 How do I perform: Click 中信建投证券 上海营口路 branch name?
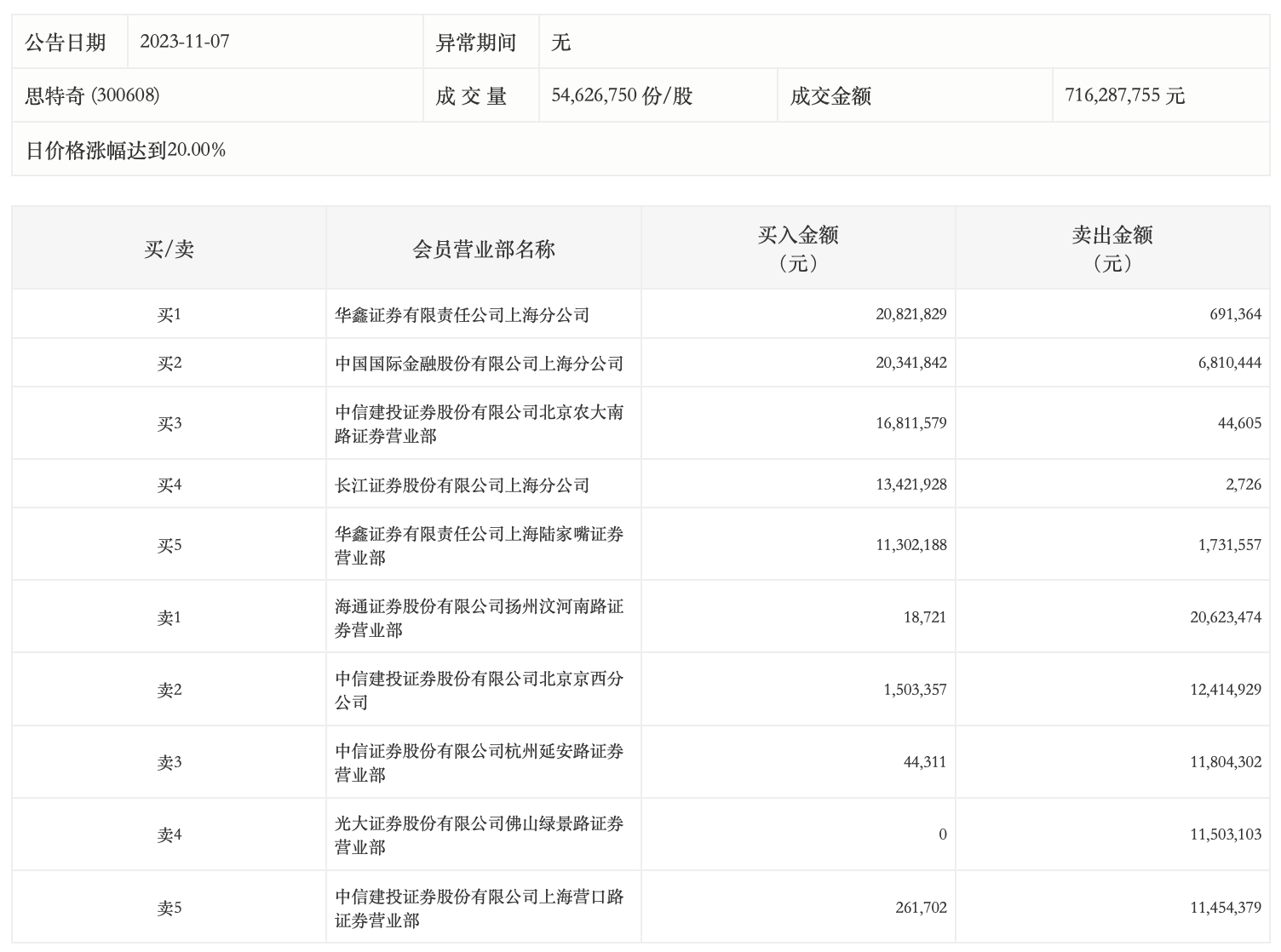[480, 908]
